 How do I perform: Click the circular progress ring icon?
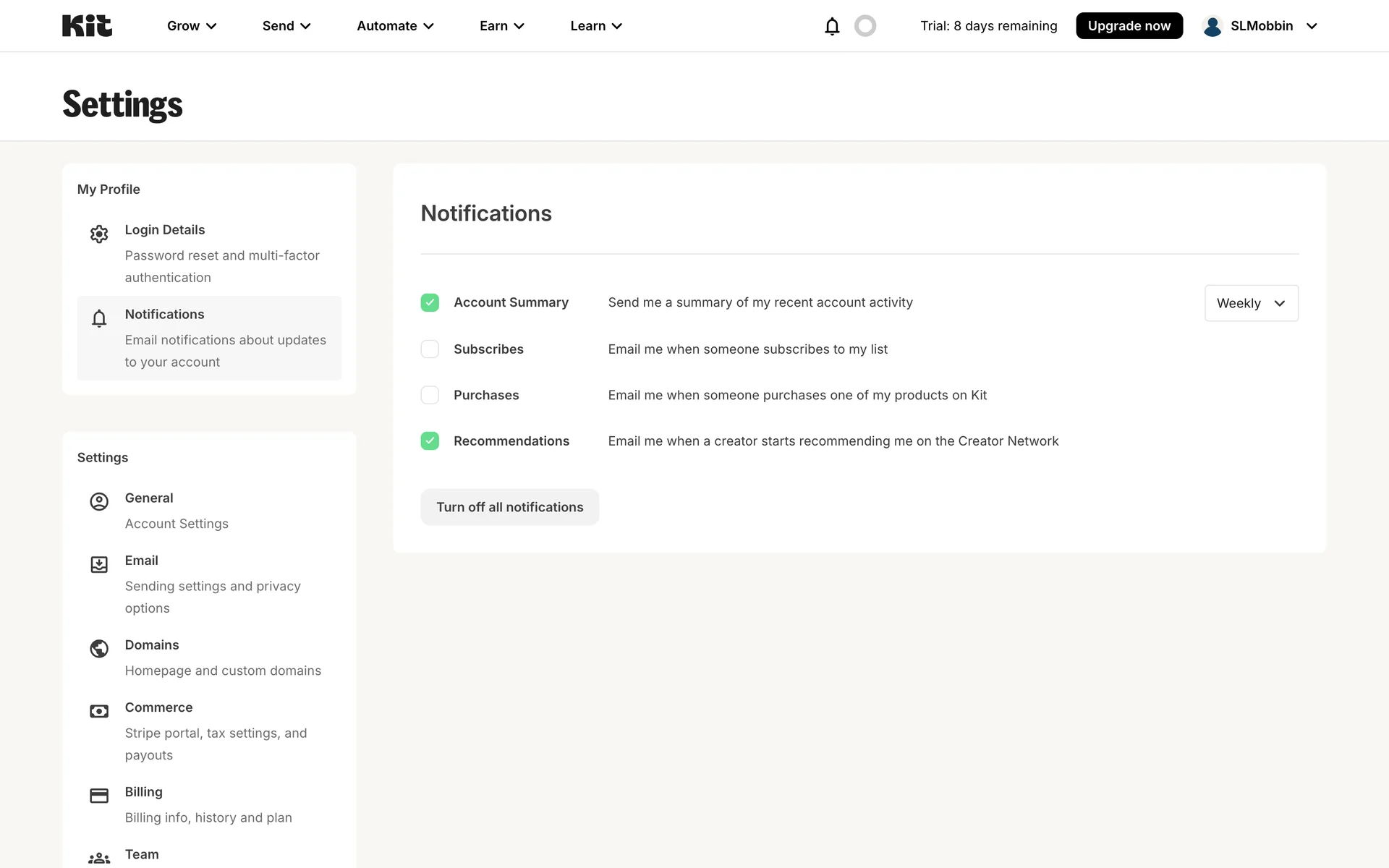[x=865, y=26]
